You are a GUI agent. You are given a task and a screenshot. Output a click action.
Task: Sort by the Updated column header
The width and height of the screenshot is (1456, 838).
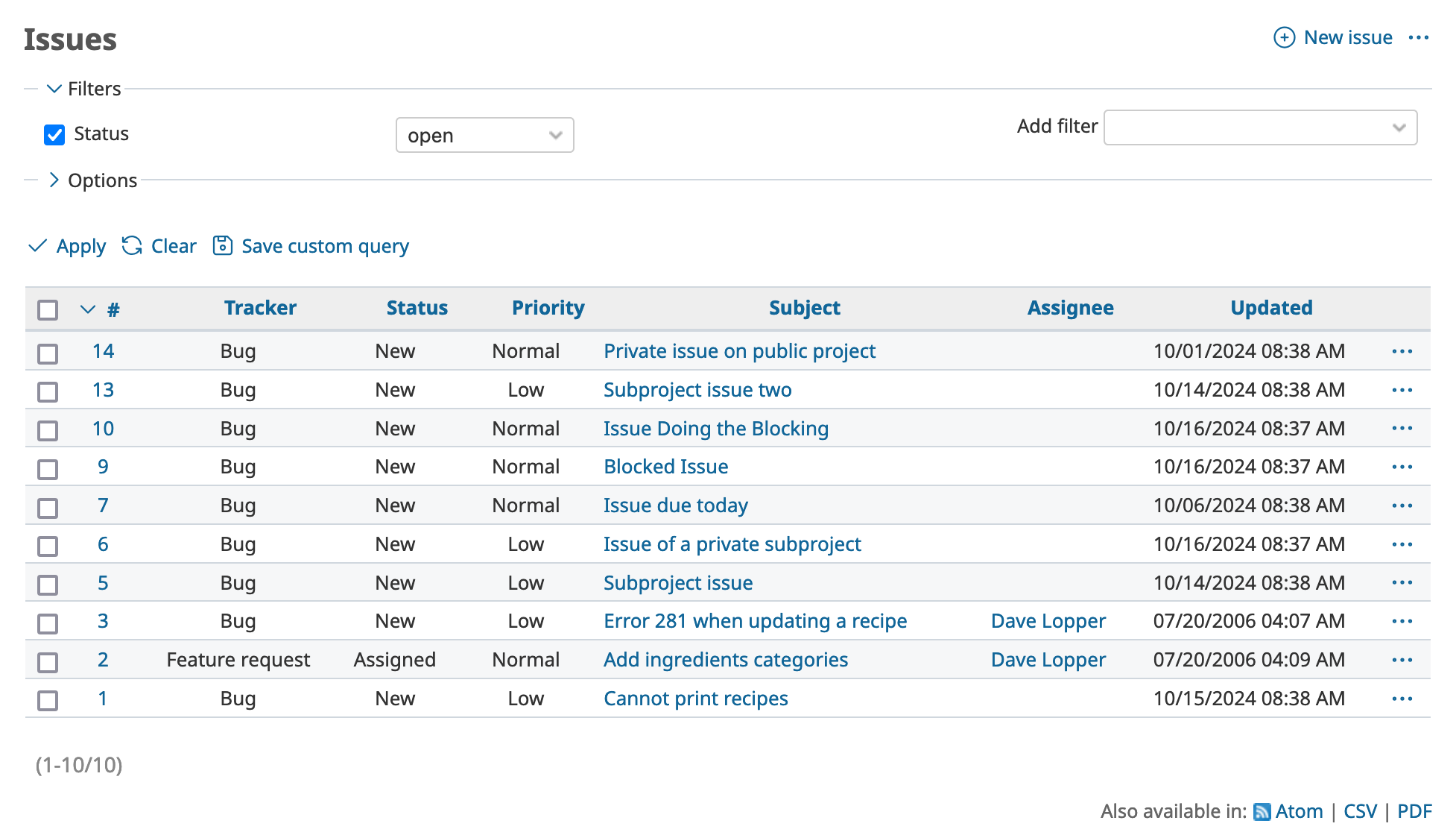[x=1271, y=307]
